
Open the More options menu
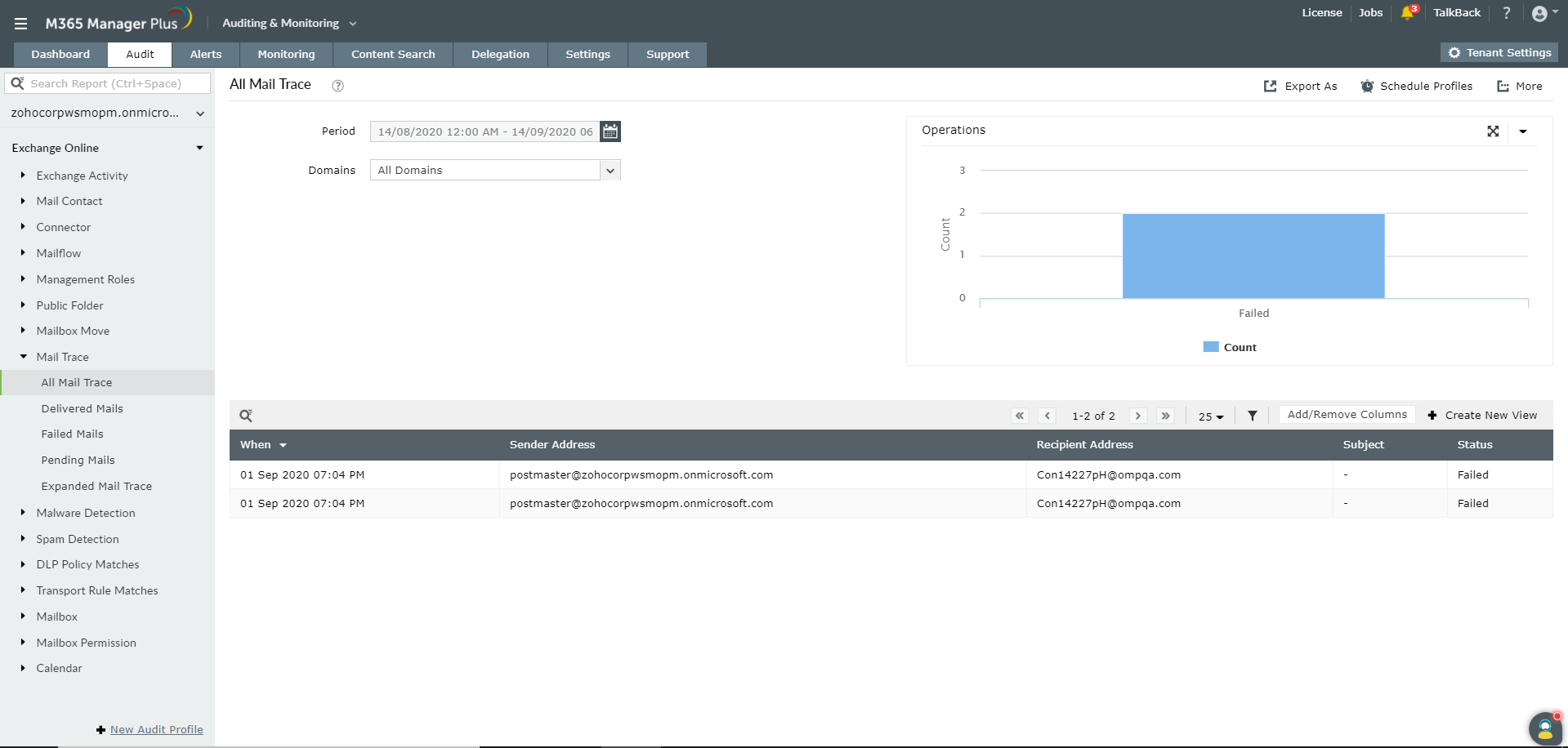click(x=1520, y=87)
